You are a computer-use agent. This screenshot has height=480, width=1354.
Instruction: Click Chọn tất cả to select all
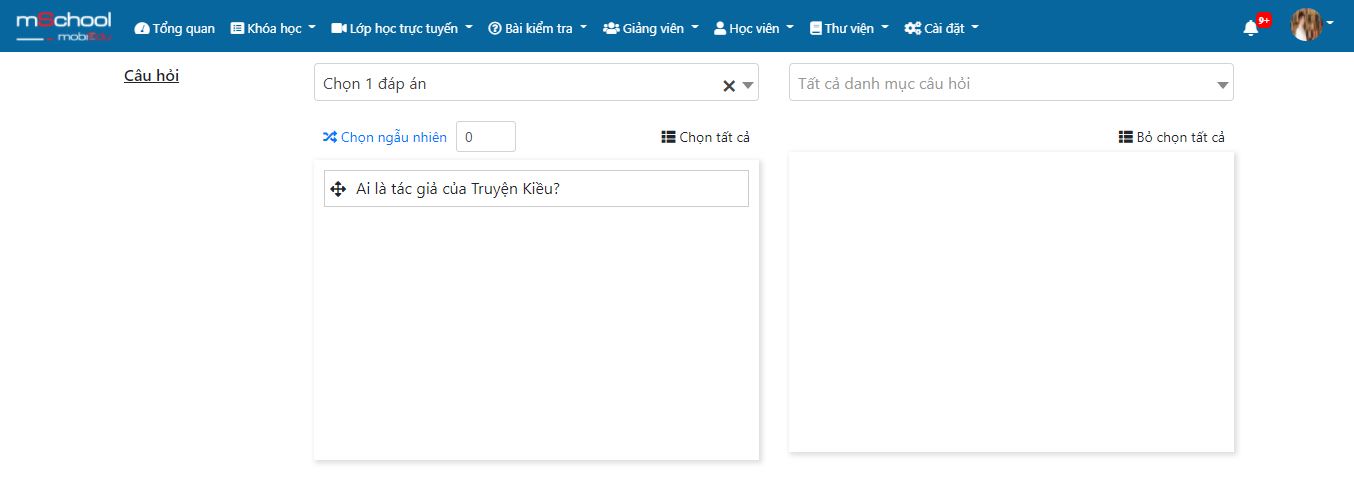click(x=706, y=137)
